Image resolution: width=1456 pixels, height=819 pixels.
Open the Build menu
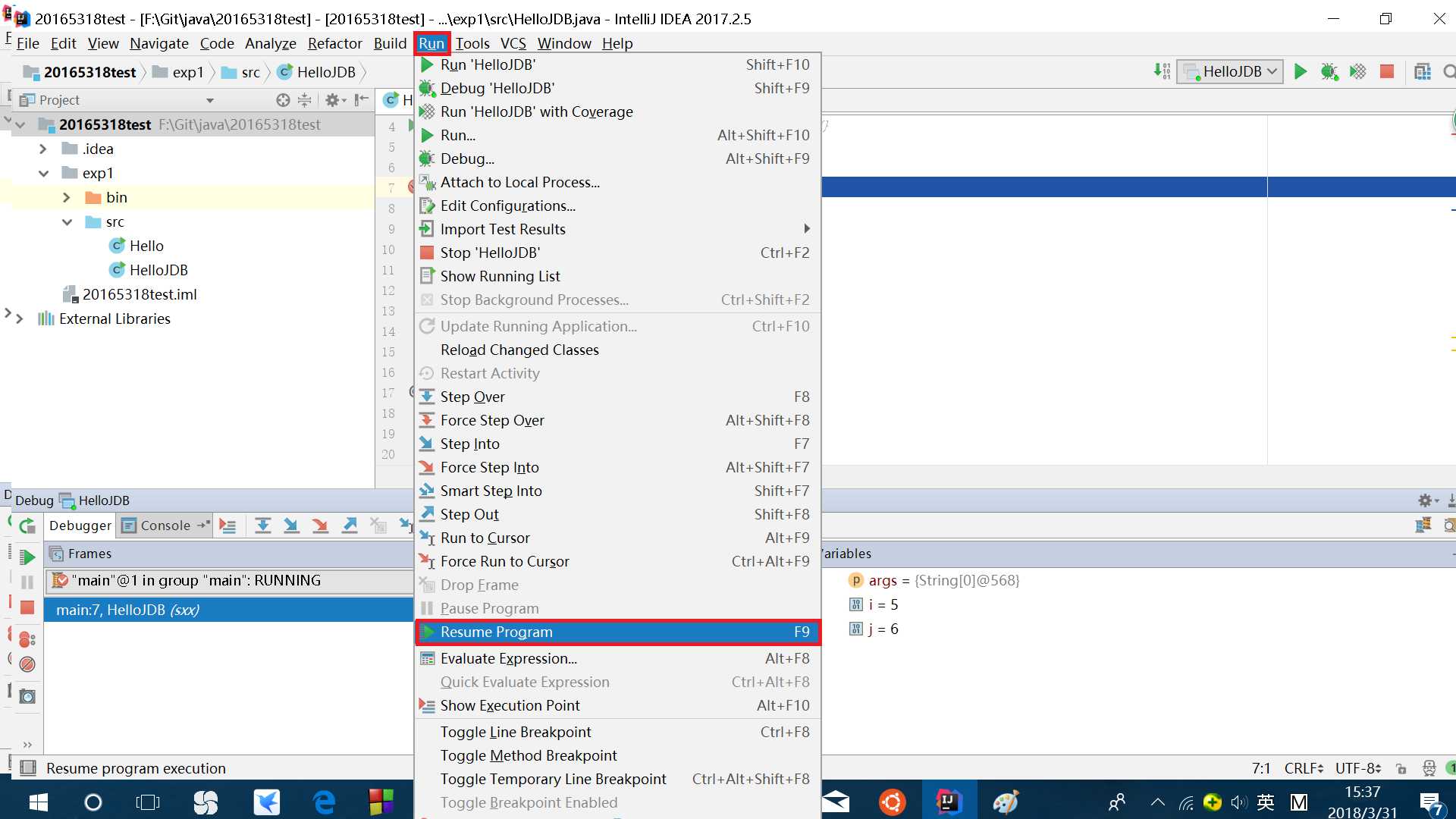pos(391,43)
